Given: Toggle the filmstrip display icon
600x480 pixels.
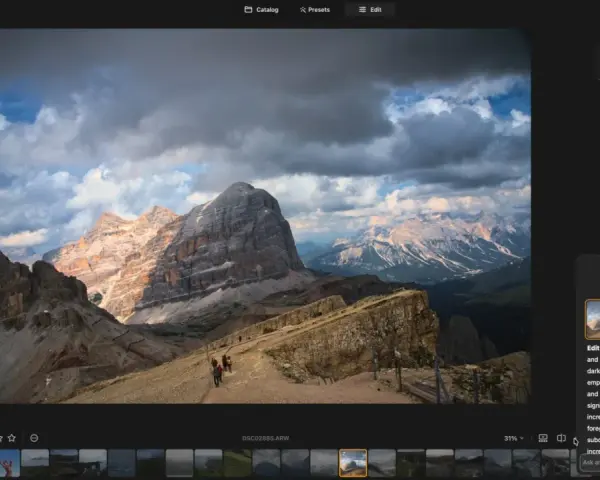Looking at the screenshot, I should tap(543, 438).
